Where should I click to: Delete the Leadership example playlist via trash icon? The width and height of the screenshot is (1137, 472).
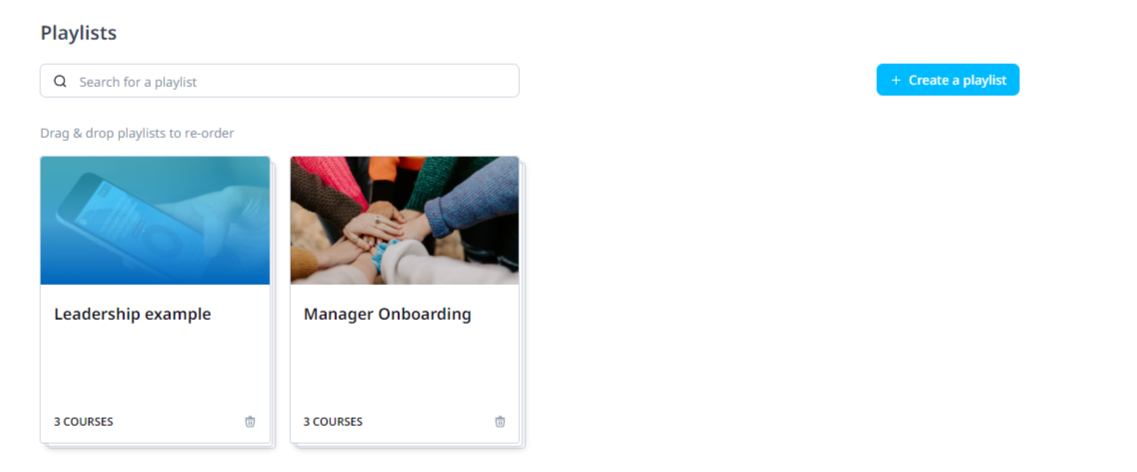coord(250,421)
